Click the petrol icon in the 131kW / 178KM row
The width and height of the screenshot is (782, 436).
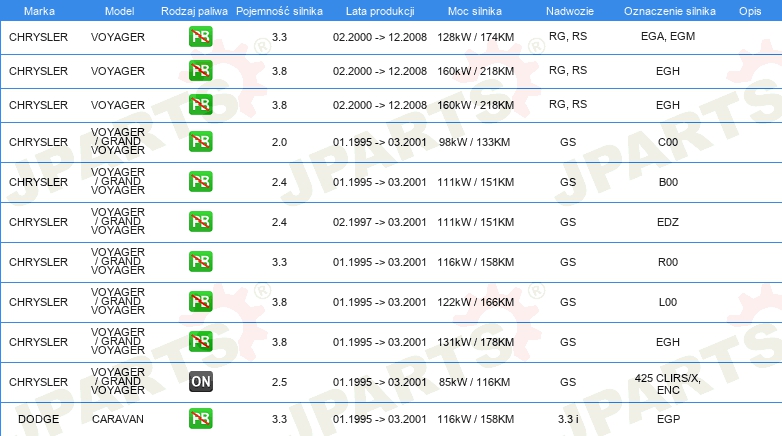click(200, 342)
